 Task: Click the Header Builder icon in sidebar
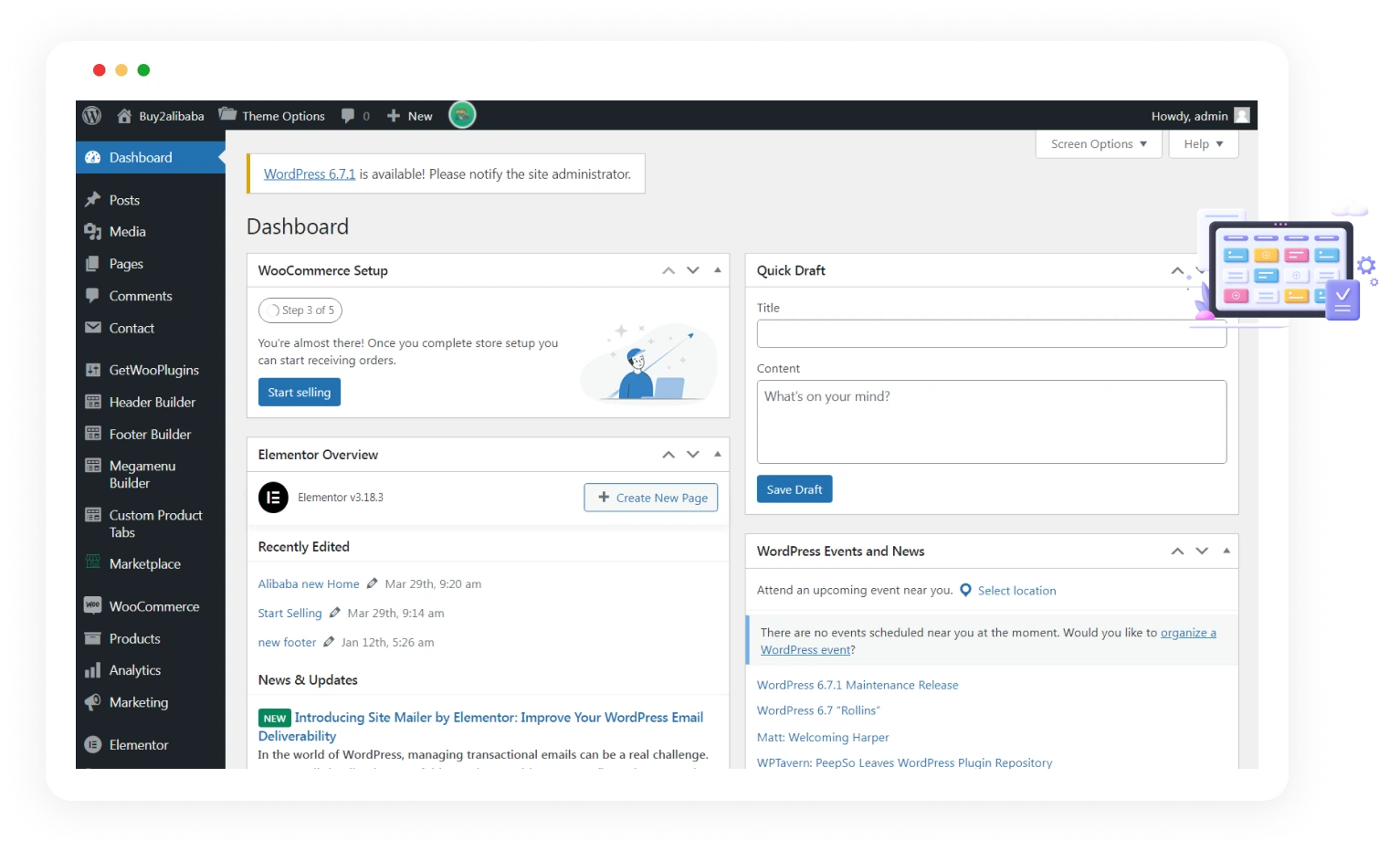(x=92, y=402)
